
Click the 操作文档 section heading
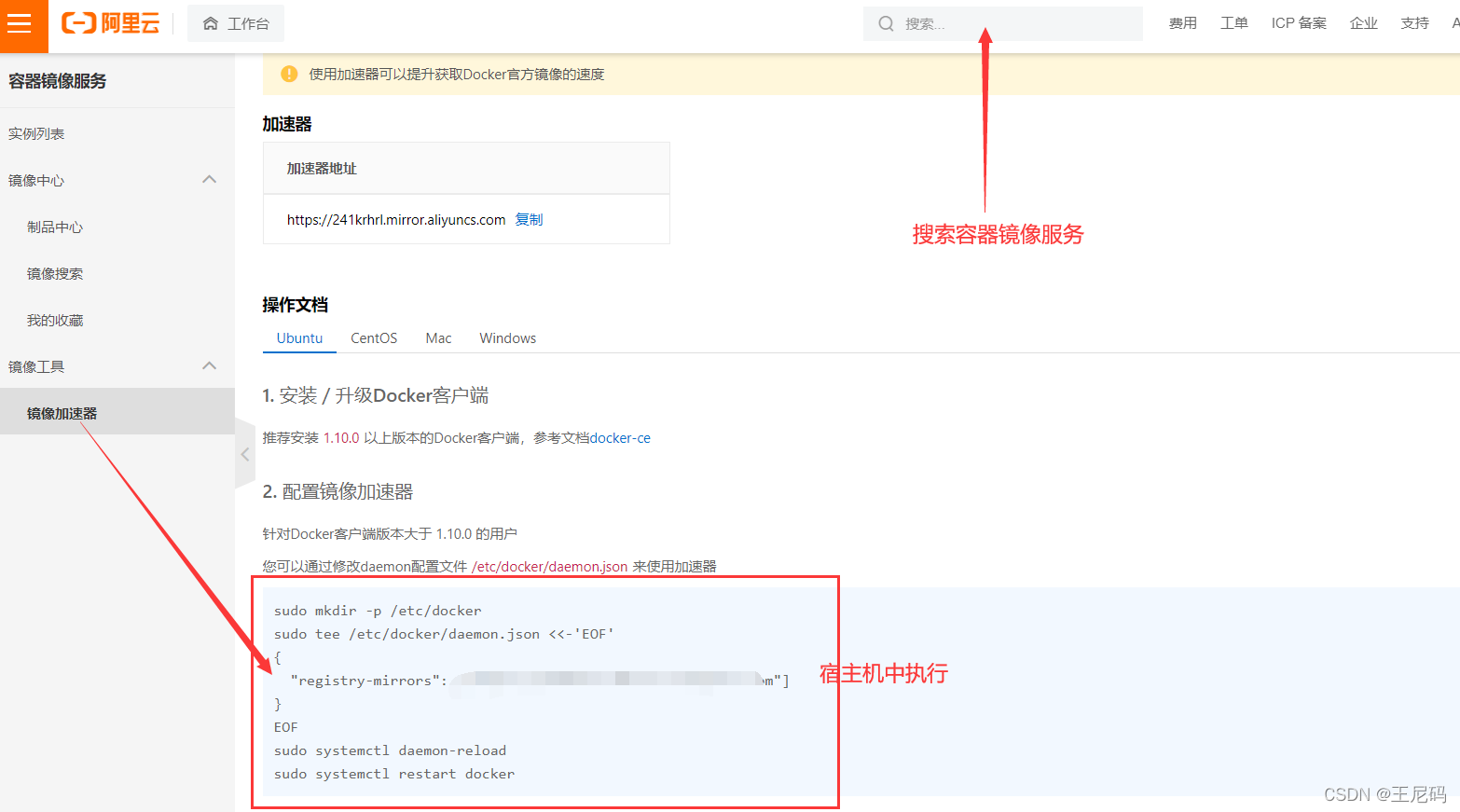click(296, 305)
